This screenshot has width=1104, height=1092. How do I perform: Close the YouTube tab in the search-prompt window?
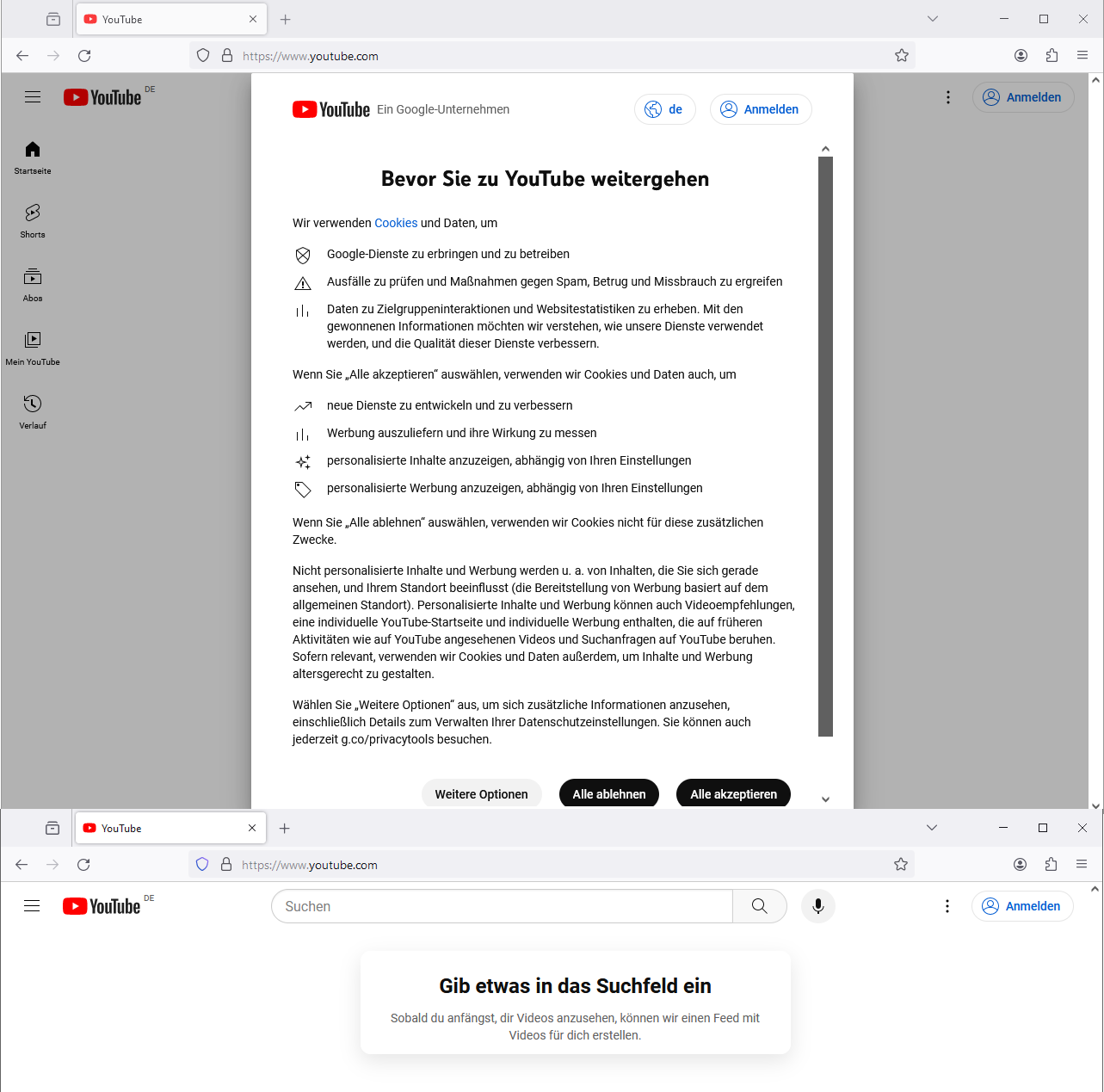click(x=252, y=828)
